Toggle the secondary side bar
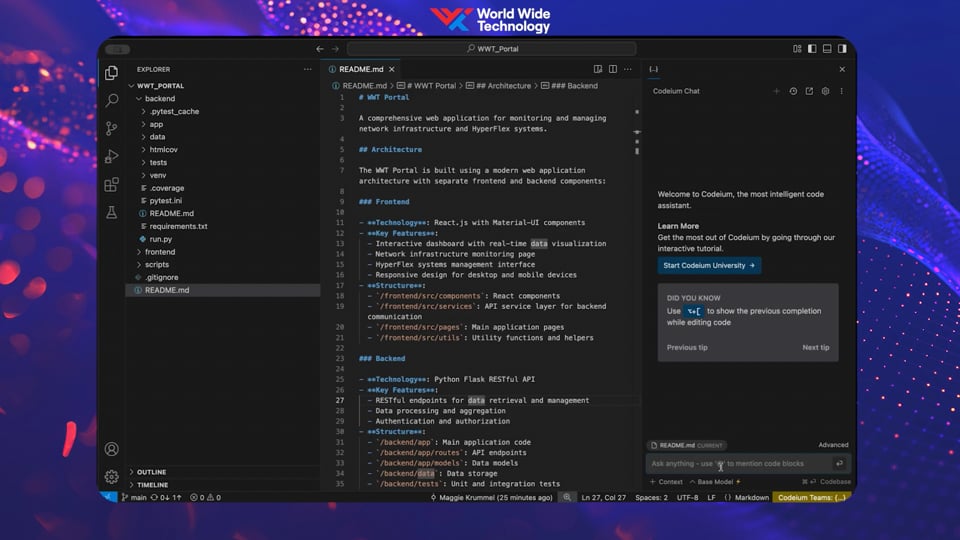The image size is (960, 540). (x=842, y=48)
